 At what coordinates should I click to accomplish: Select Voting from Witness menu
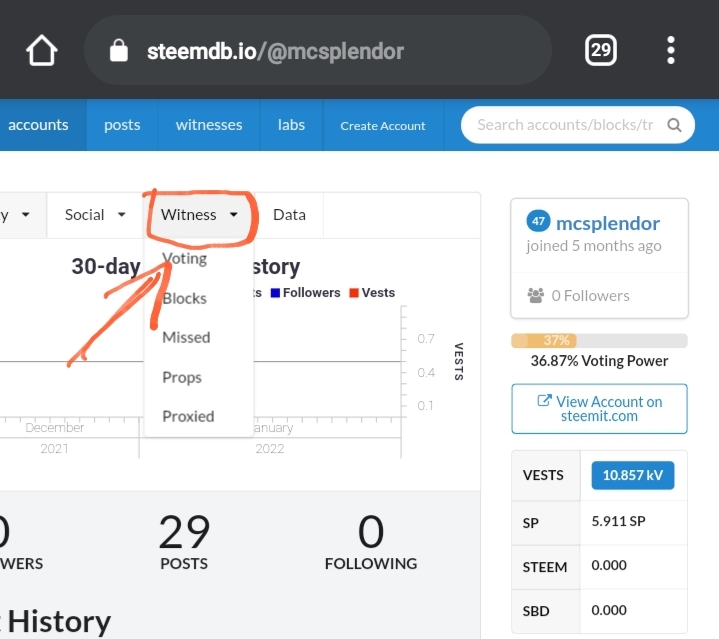coord(185,259)
